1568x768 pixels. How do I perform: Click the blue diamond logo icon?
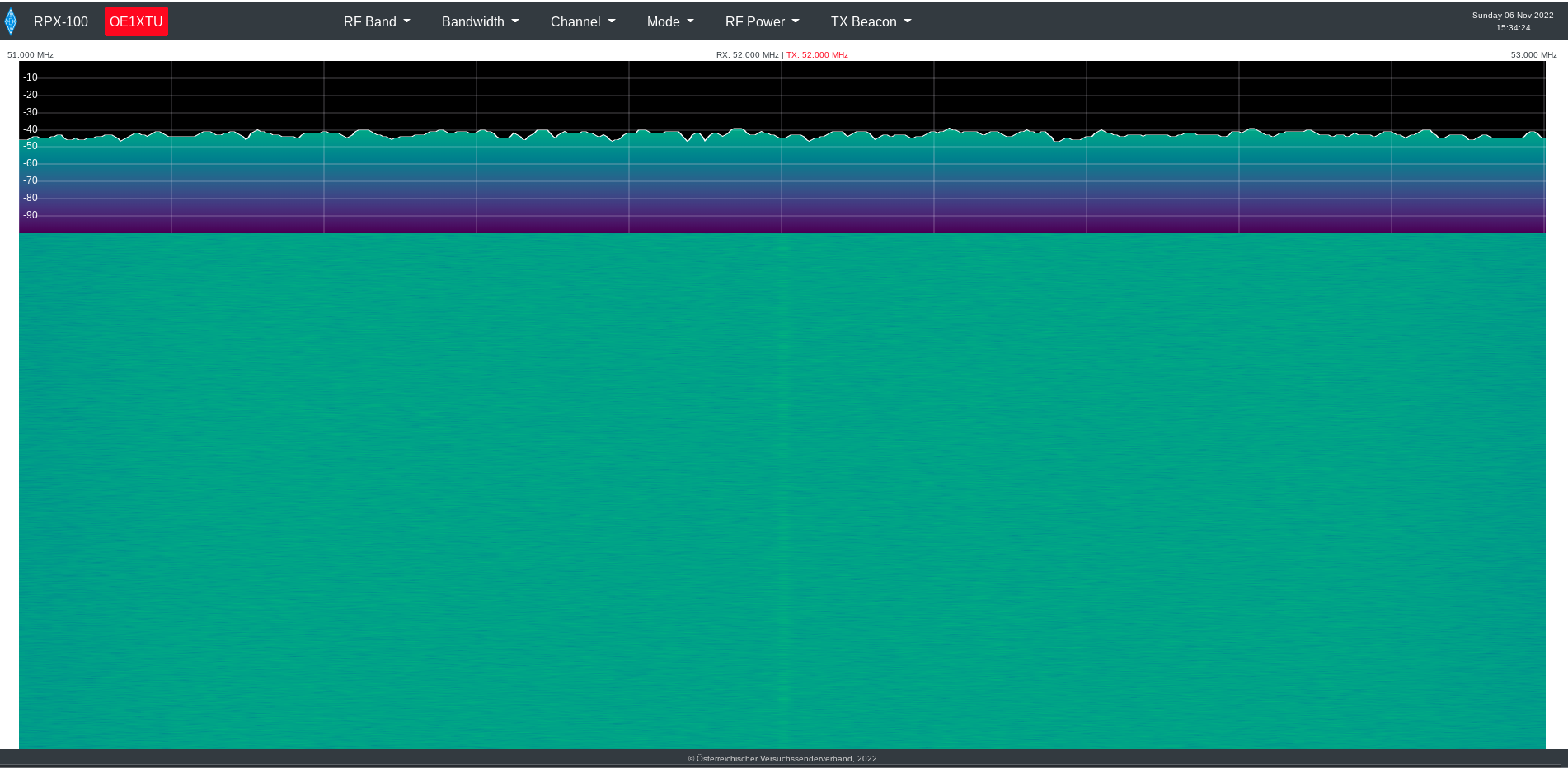pos(10,21)
